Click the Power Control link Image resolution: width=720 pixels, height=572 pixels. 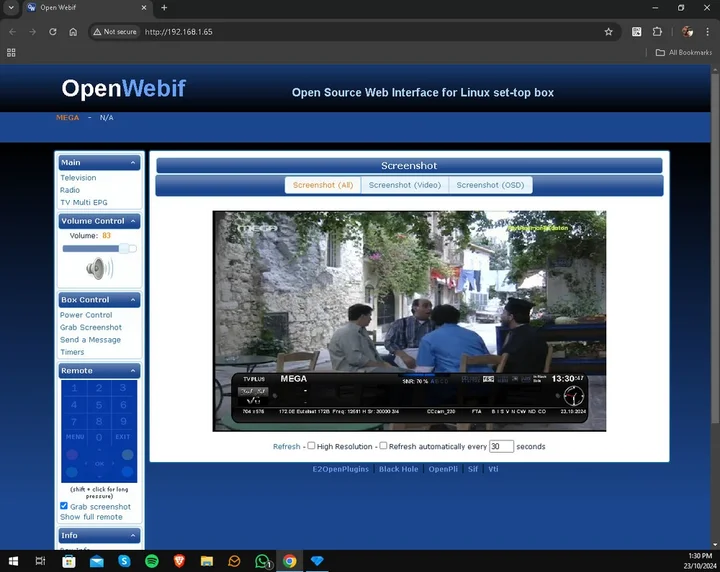tap(86, 315)
